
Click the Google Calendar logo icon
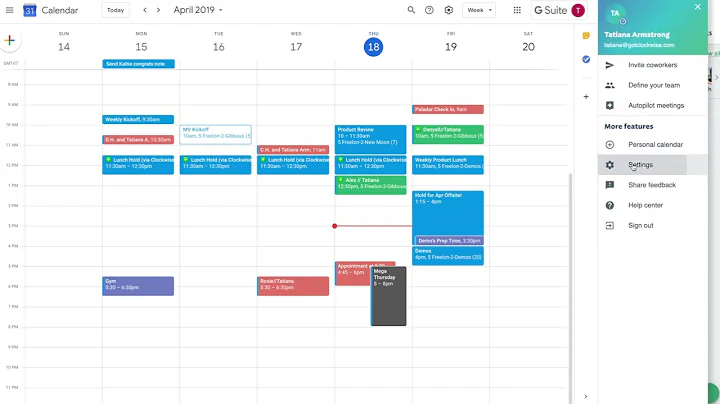(29, 10)
